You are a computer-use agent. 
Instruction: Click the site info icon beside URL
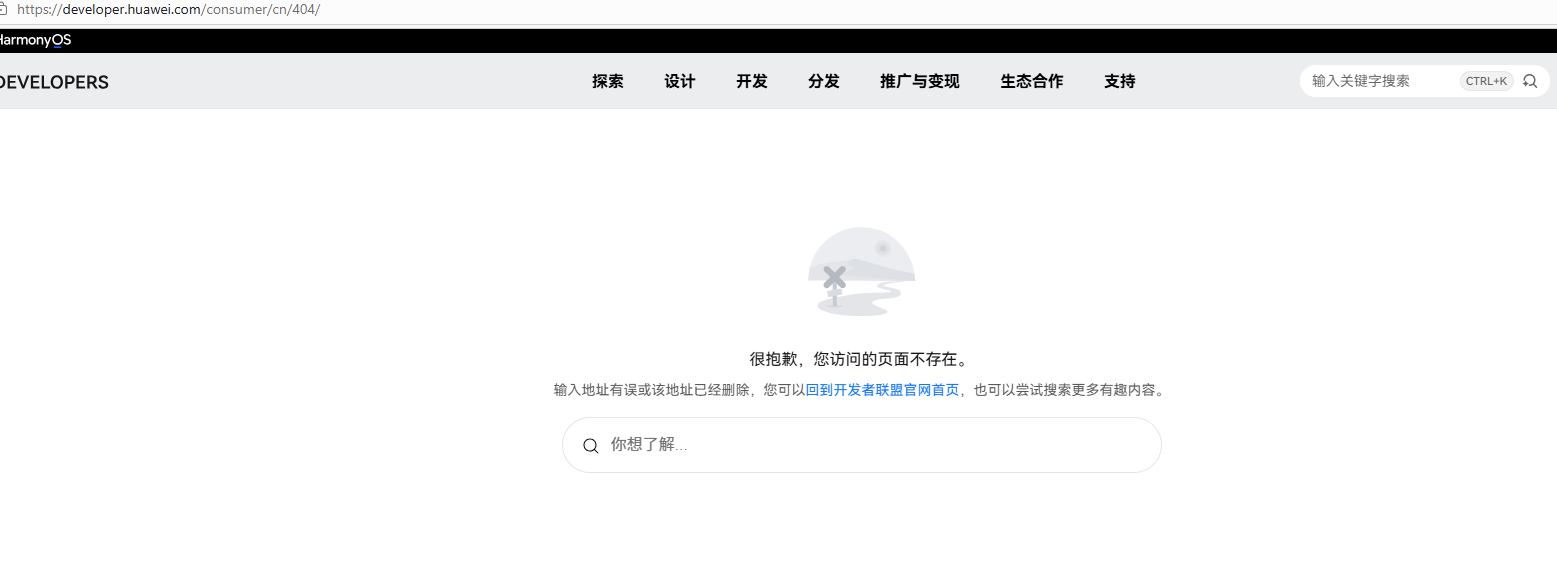coord(3,9)
